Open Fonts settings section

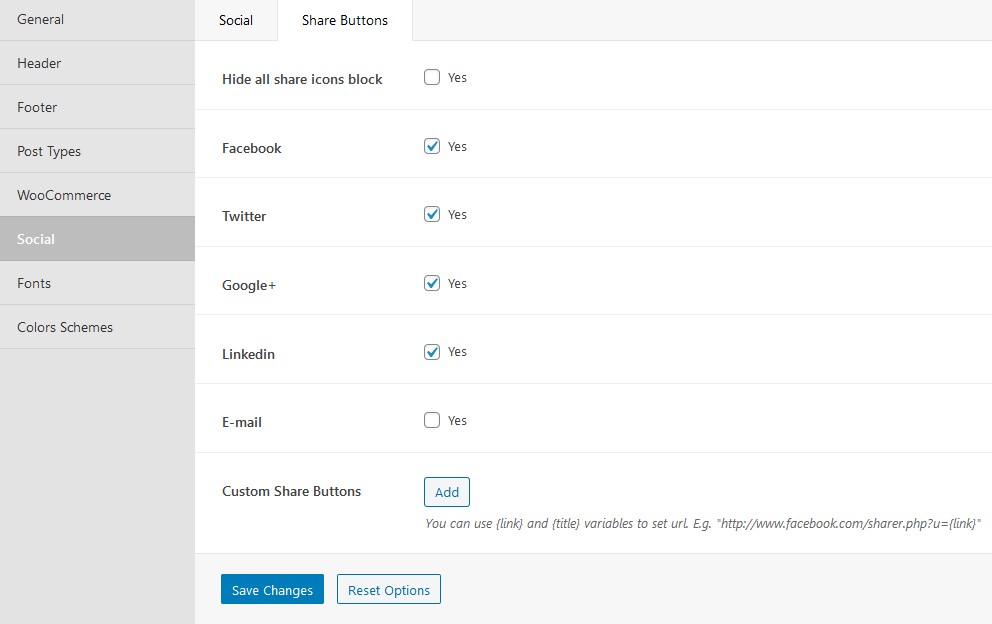(97, 283)
